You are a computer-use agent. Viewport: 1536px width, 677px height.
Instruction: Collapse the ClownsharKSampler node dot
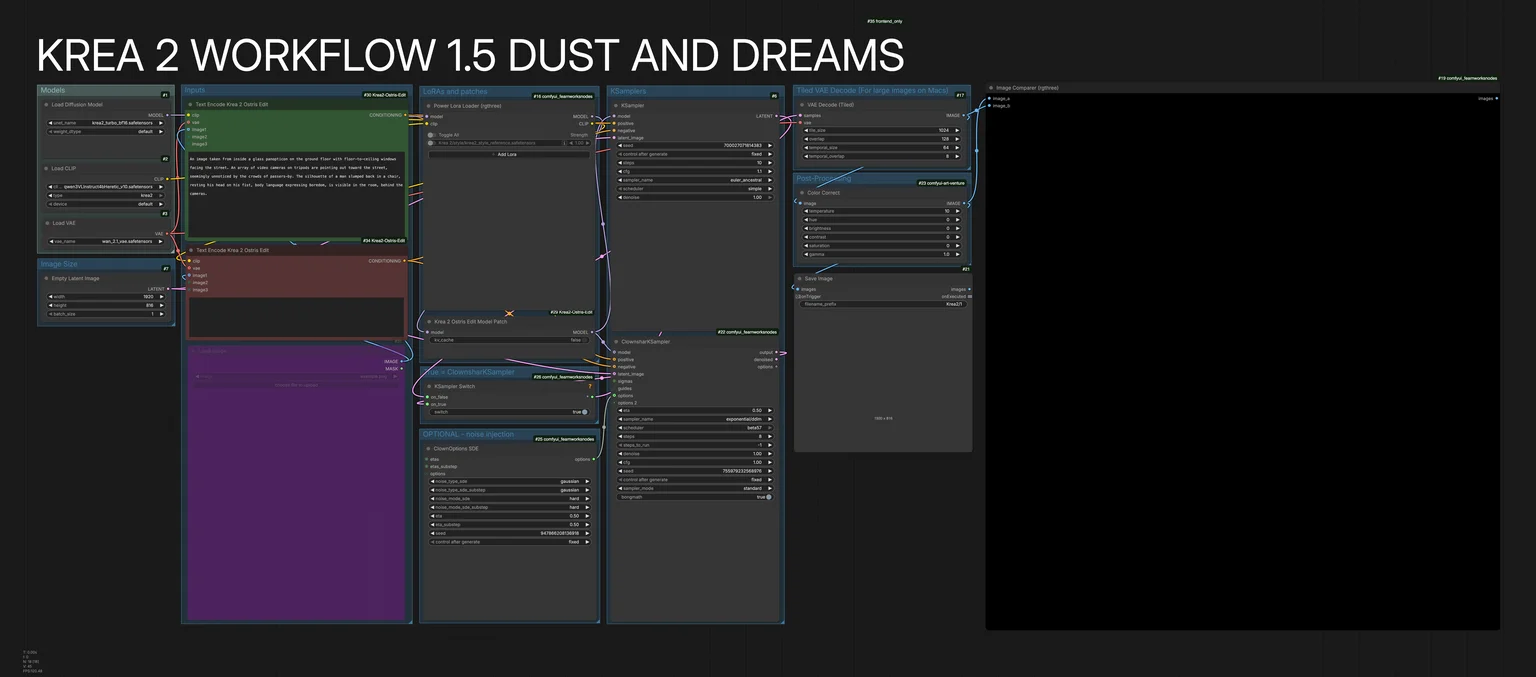[x=615, y=341]
